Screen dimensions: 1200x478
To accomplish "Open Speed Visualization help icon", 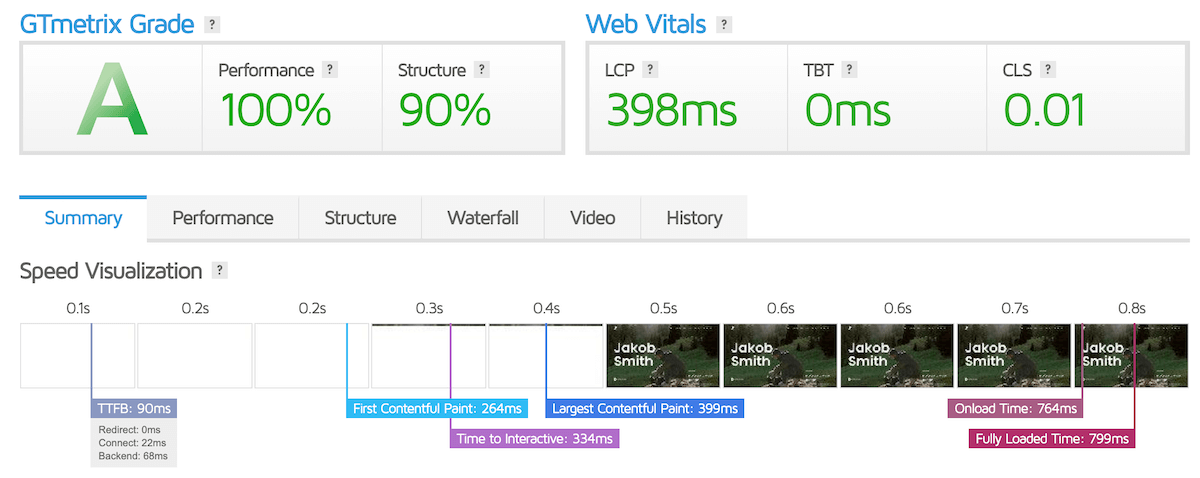I will (x=220, y=271).
